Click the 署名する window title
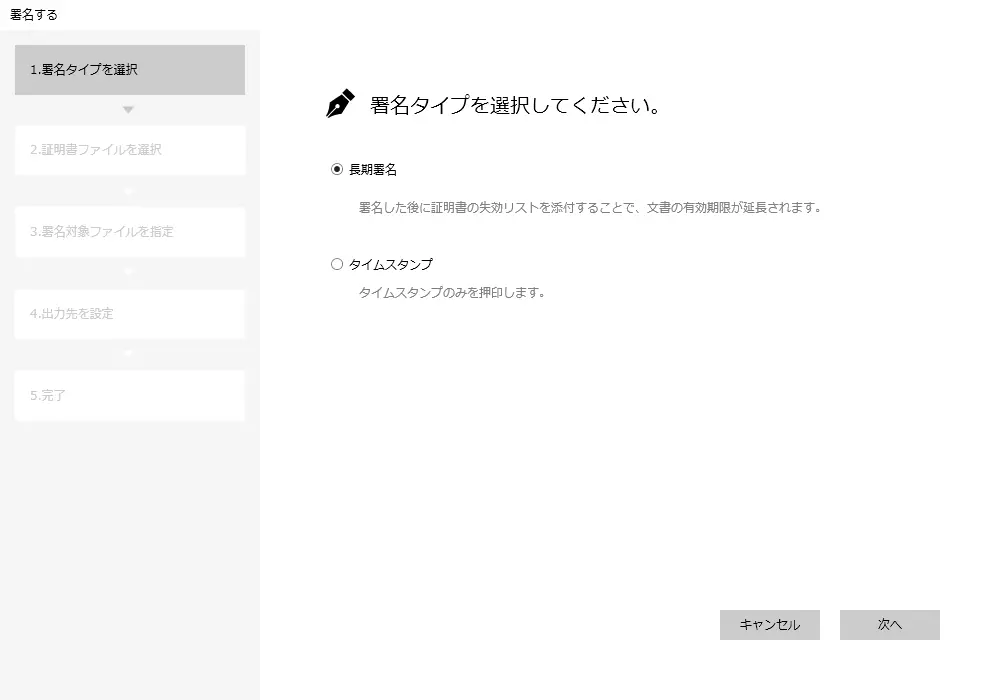 [x=34, y=14]
